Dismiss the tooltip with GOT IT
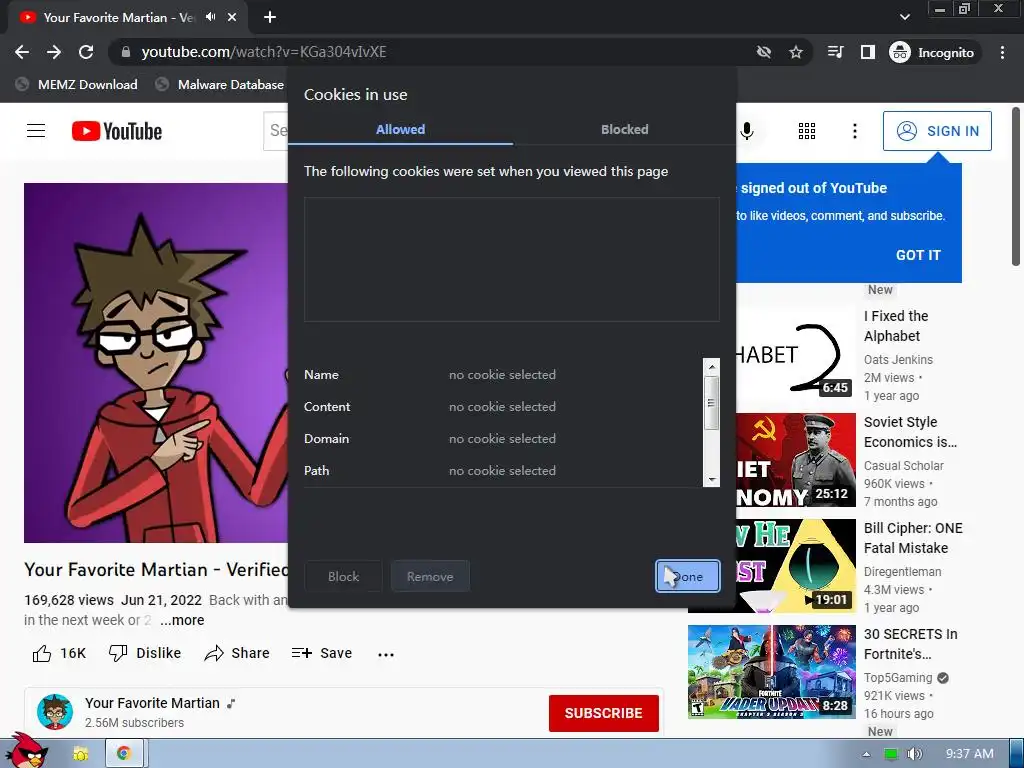 (x=918, y=255)
